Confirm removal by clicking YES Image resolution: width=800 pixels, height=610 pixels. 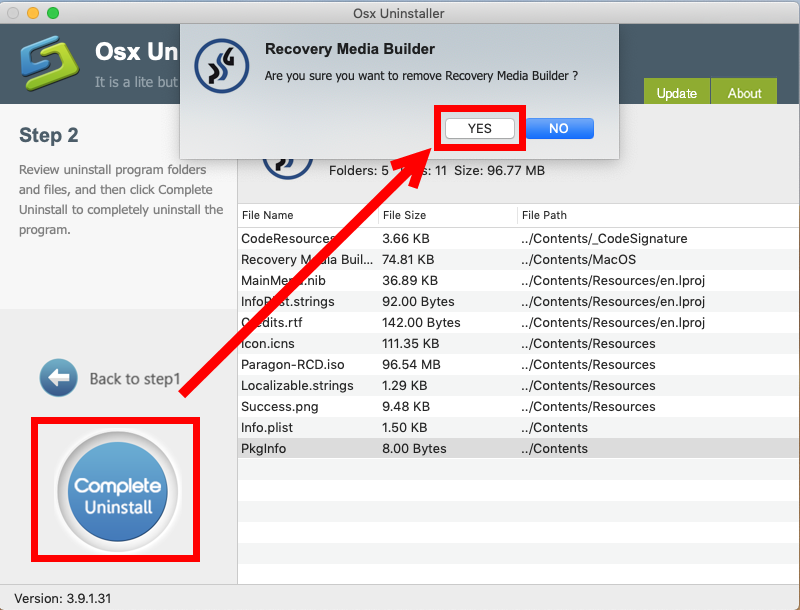[x=479, y=128]
